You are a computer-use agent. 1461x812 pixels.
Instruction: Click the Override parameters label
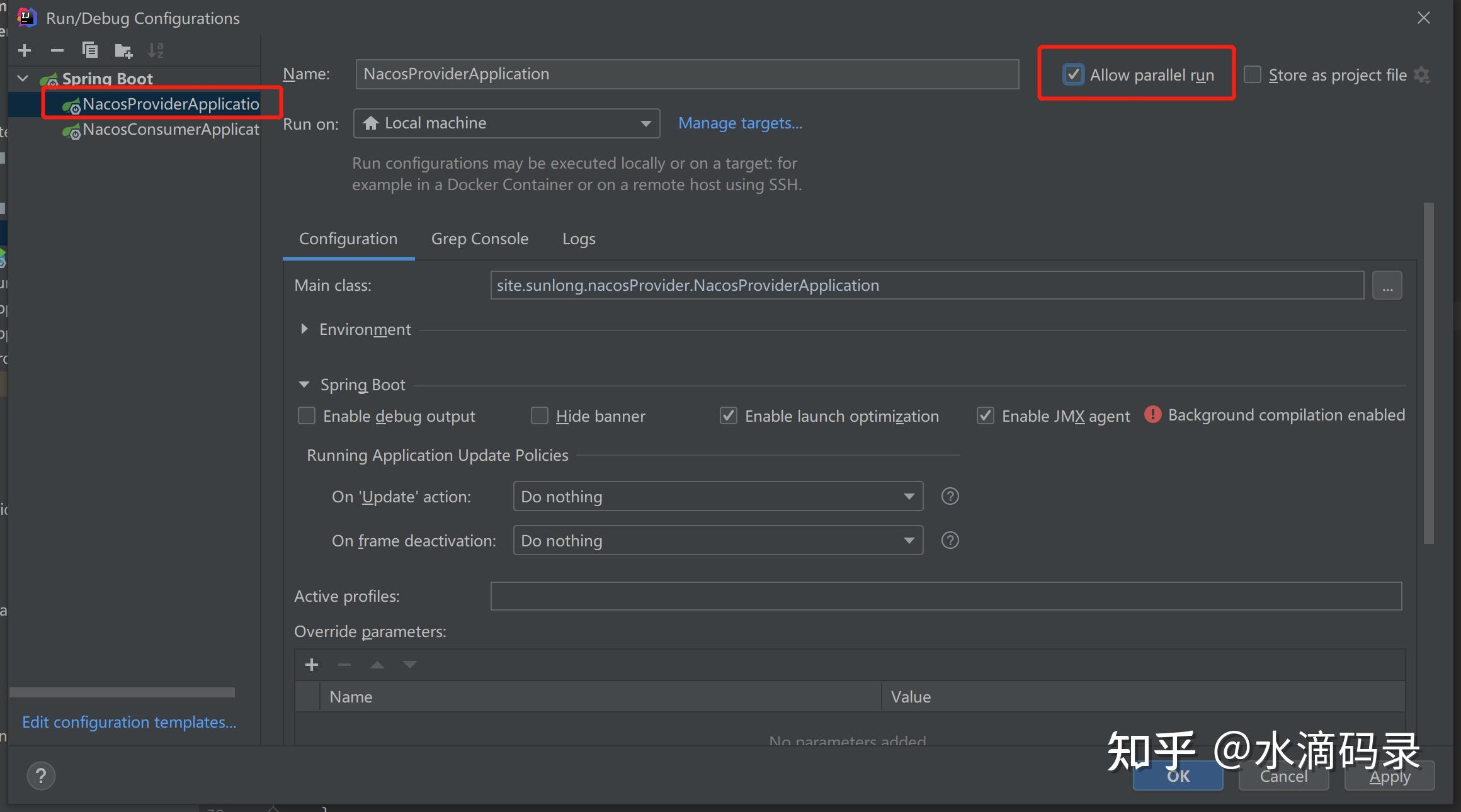point(370,631)
